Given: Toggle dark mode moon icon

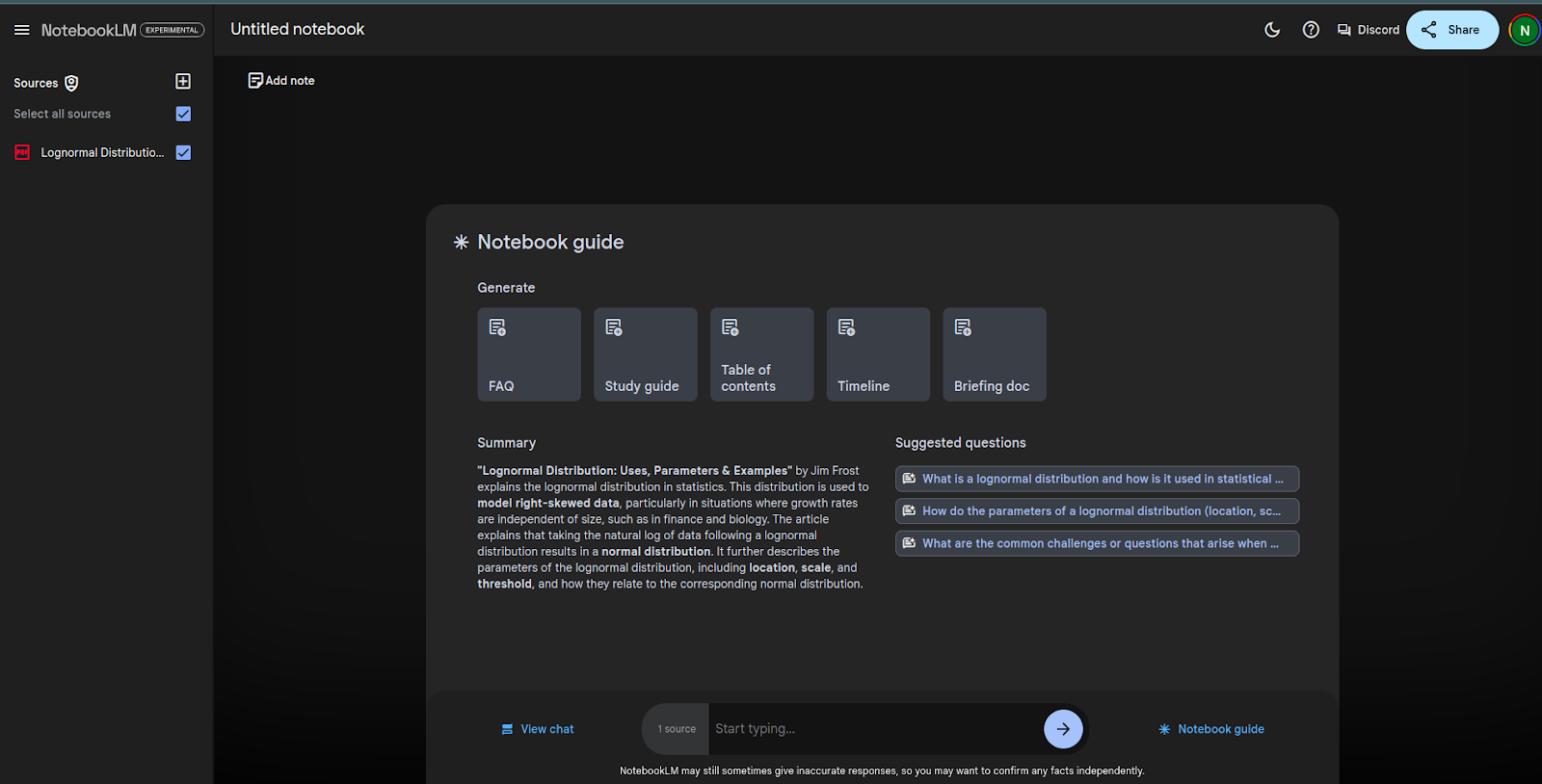Looking at the screenshot, I should tap(1272, 30).
